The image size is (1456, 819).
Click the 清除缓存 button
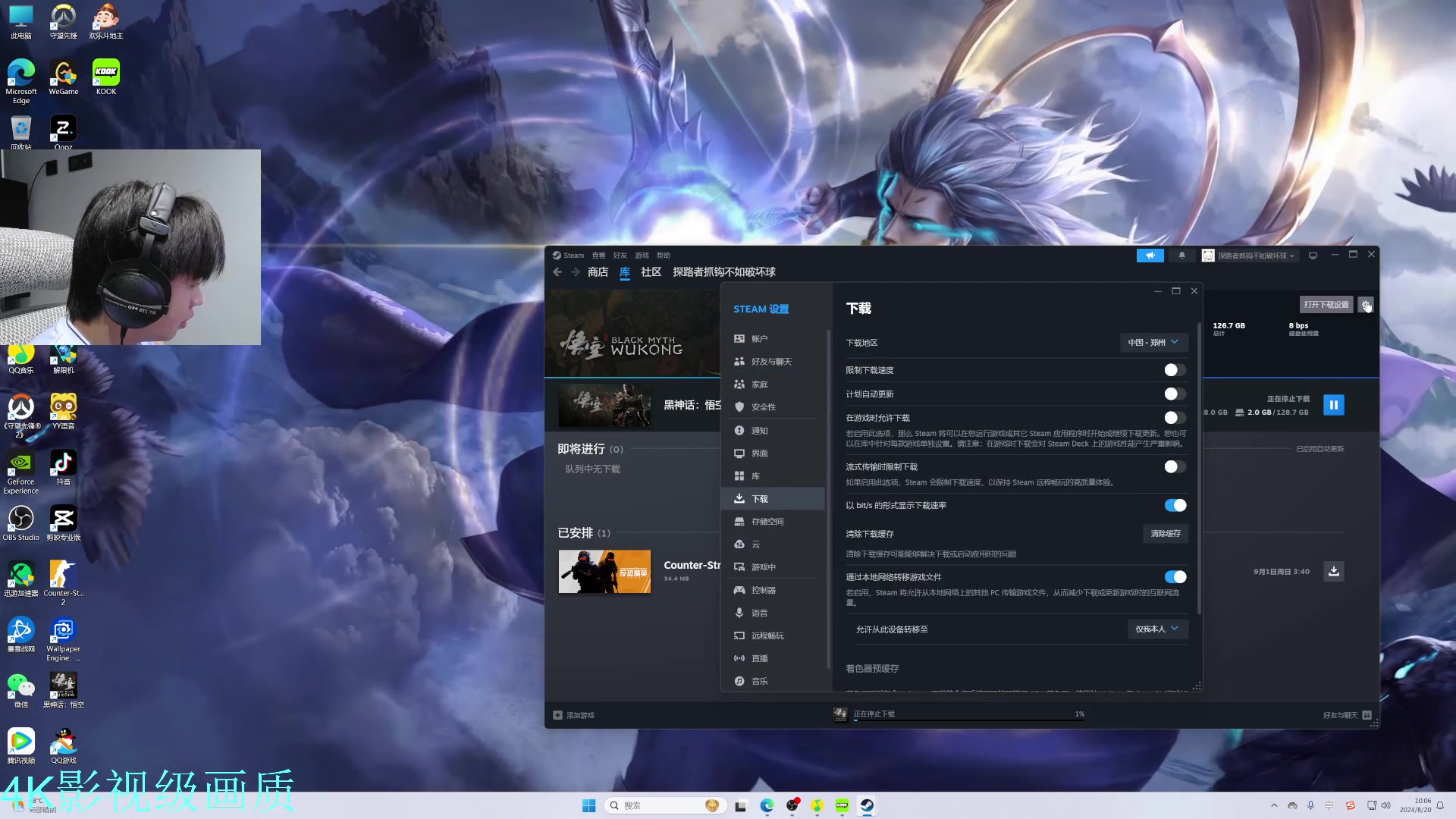click(x=1166, y=534)
